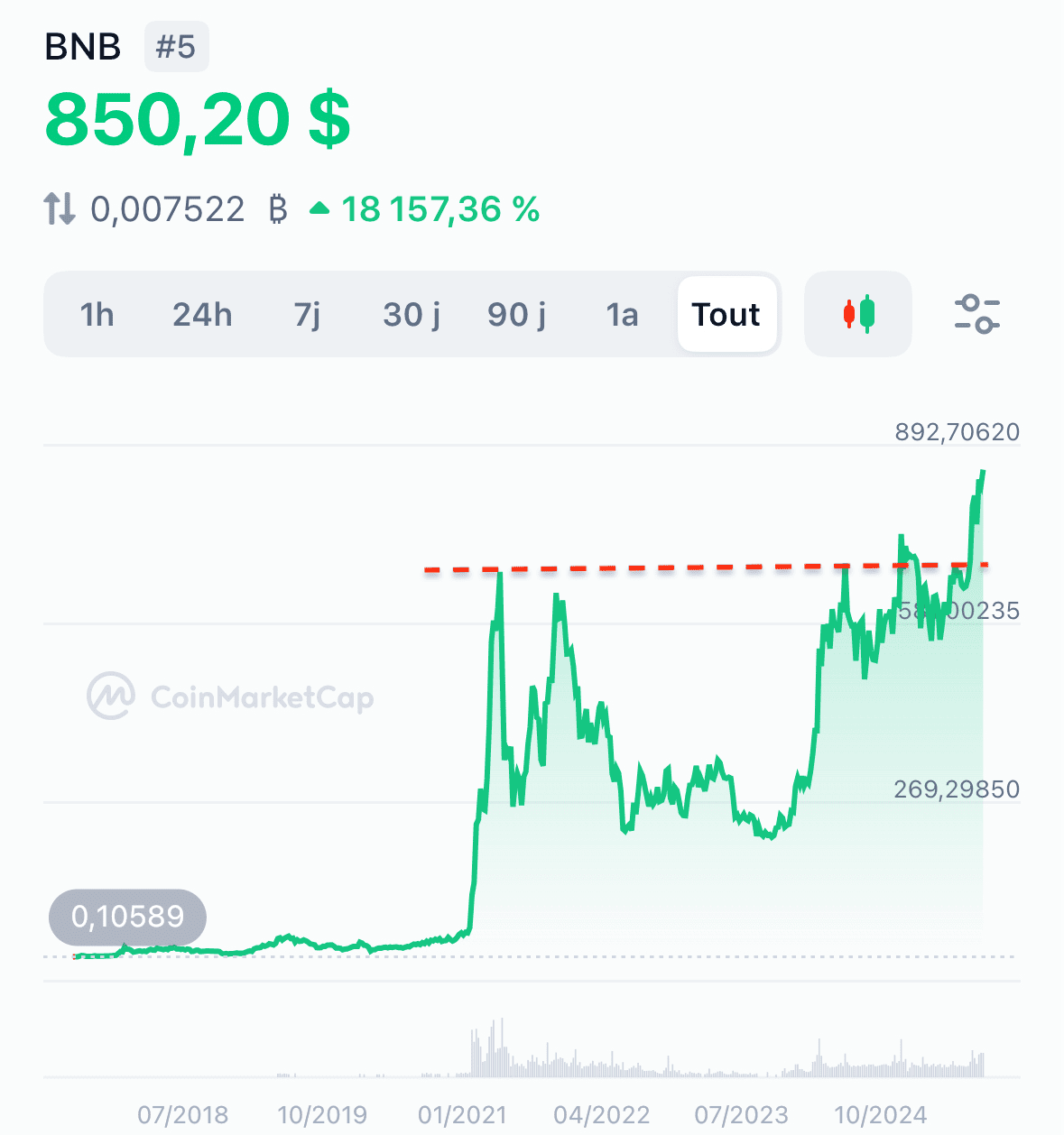This screenshot has height=1135, width=1064.
Task: Tap the #5 rank badge
Action: (176, 47)
